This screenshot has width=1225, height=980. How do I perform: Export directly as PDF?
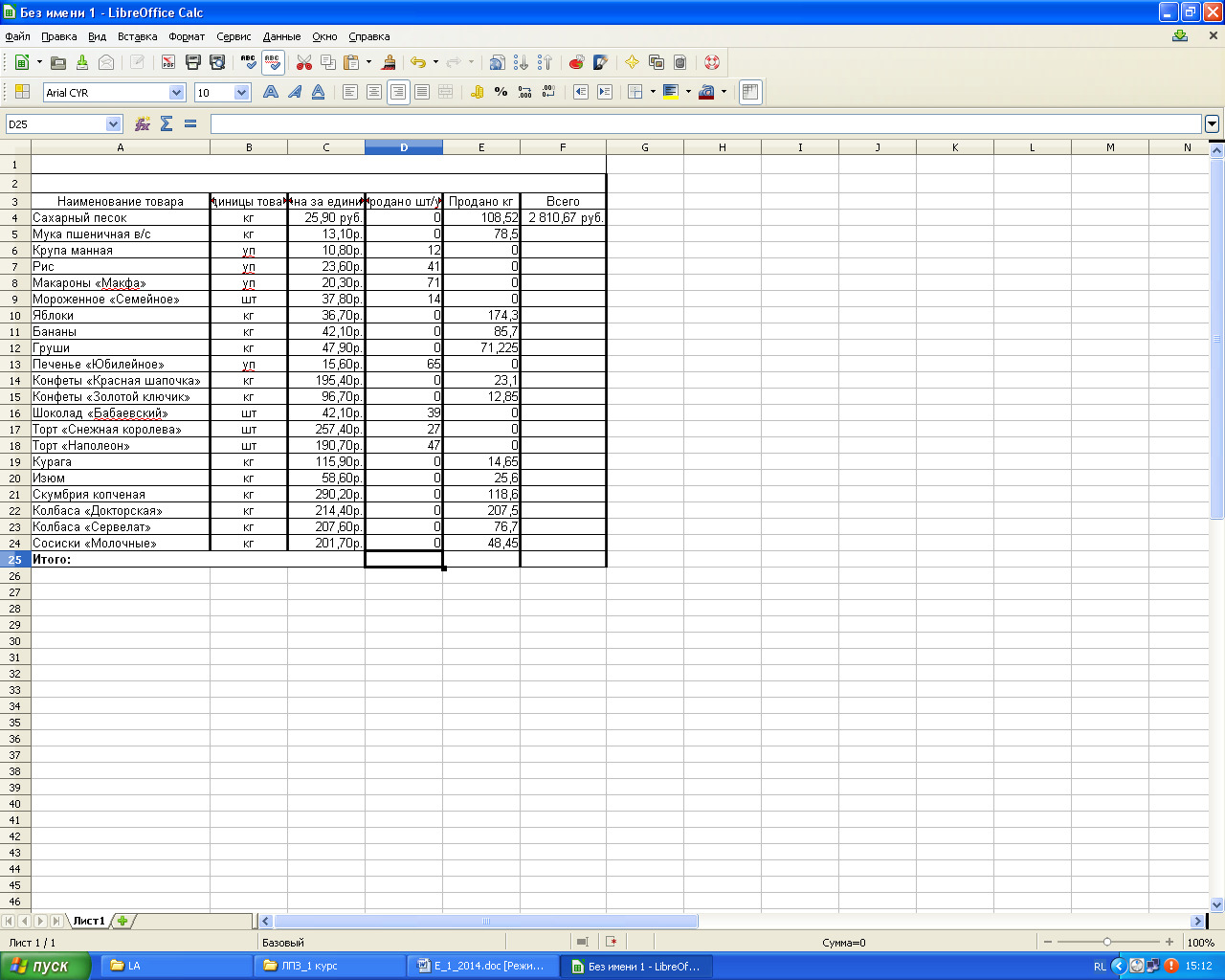coord(168,62)
